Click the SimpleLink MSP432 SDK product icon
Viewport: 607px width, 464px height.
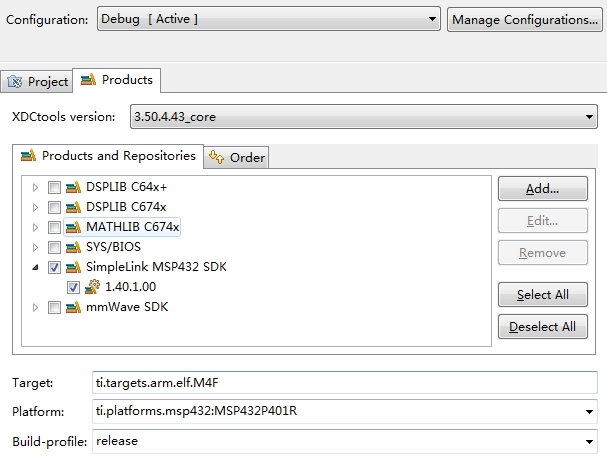click(73, 267)
